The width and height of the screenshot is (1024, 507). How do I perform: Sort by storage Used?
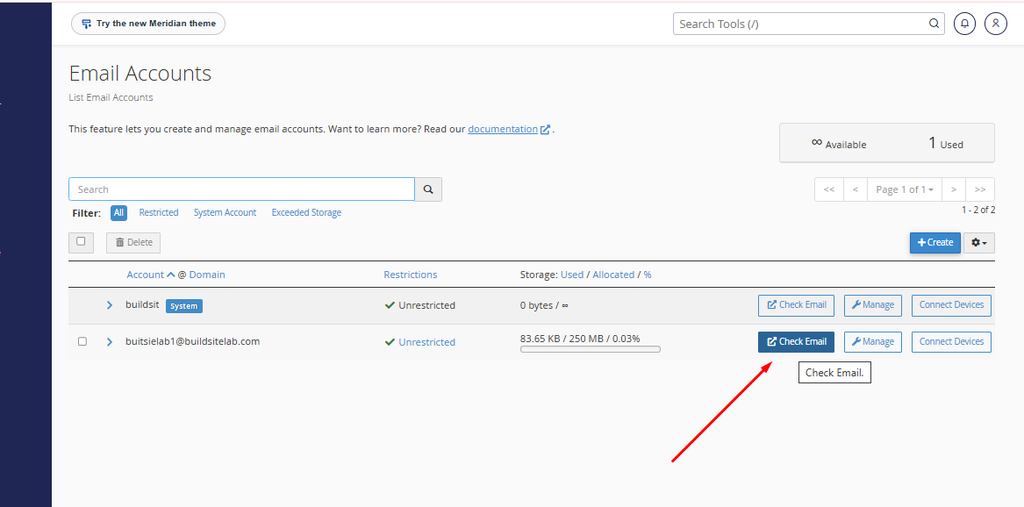(571, 274)
